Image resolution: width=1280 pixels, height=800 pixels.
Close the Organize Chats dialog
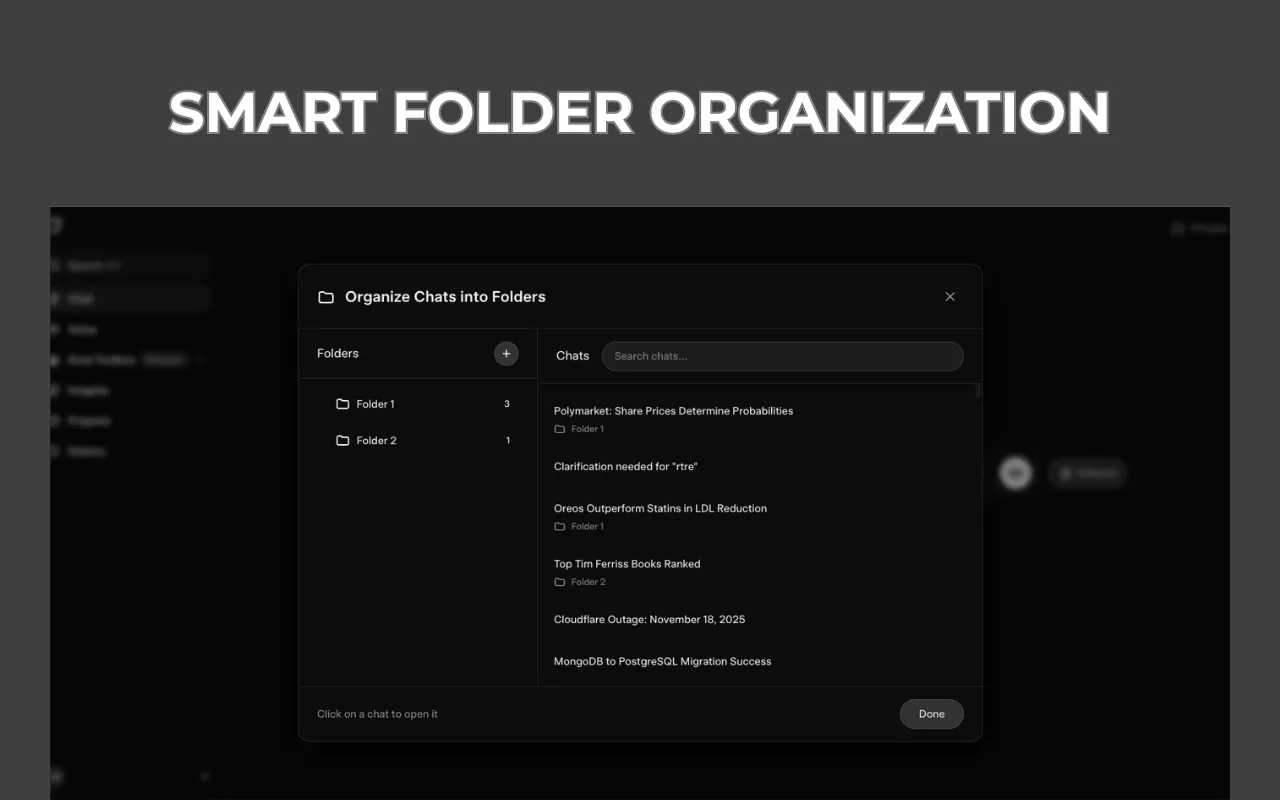pos(950,297)
